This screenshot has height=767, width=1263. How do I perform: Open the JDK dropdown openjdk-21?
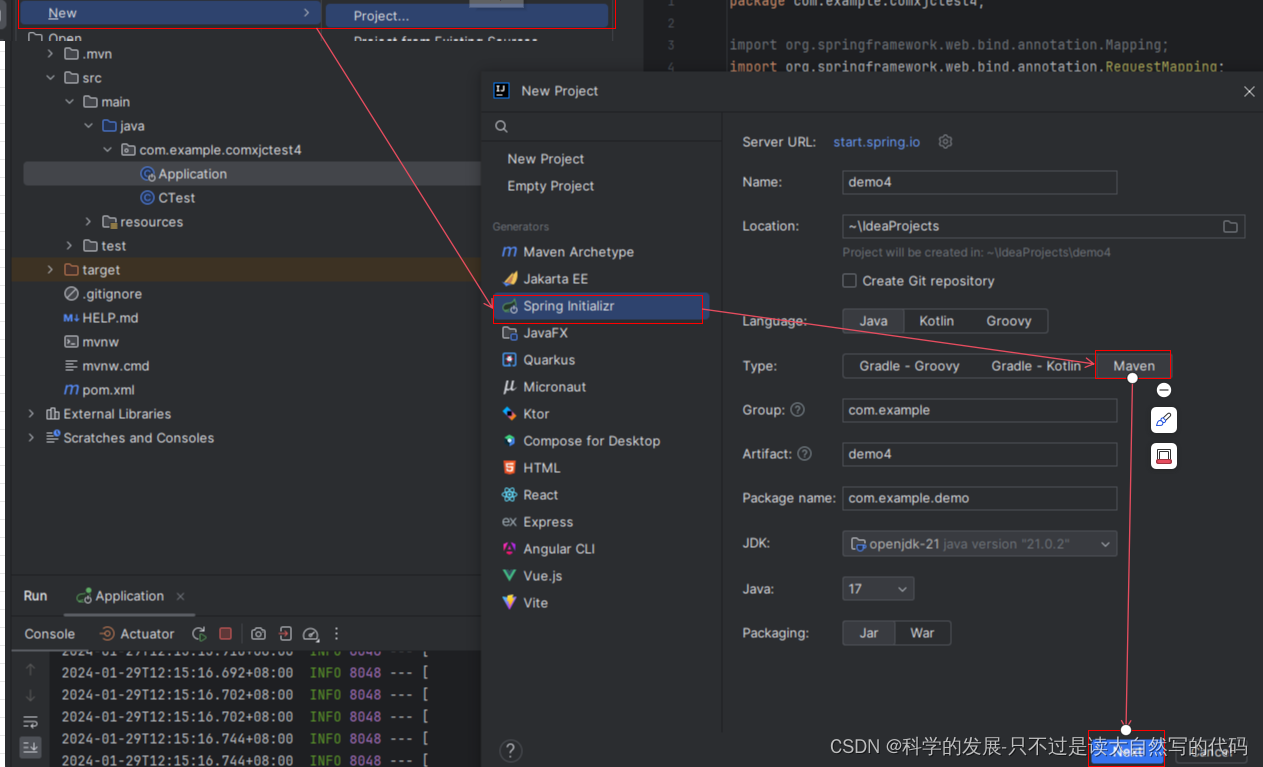979,544
